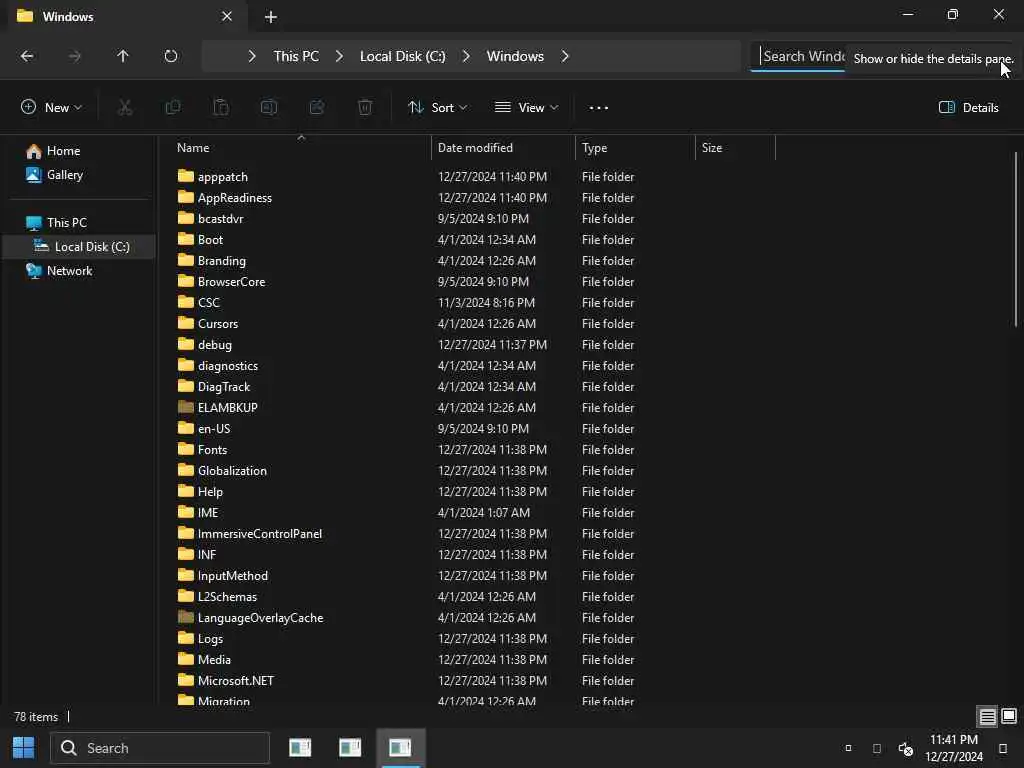Viewport: 1024px width, 768px height.
Task: Switch to large thumbnails view icon in status bar
Action: (x=1009, y=716)
